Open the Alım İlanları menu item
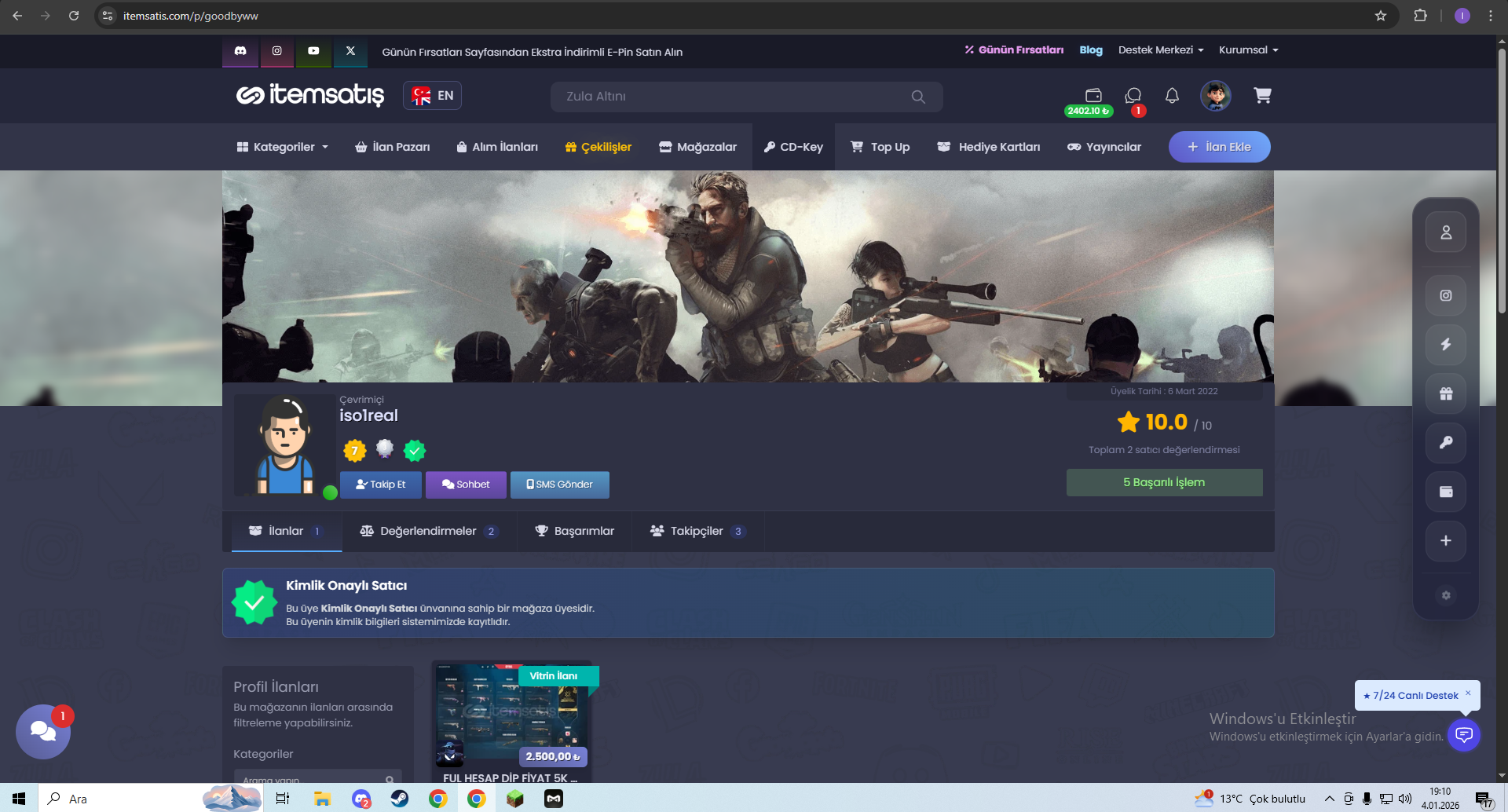Screen dimensions: 1508x812 coord(497,147)
